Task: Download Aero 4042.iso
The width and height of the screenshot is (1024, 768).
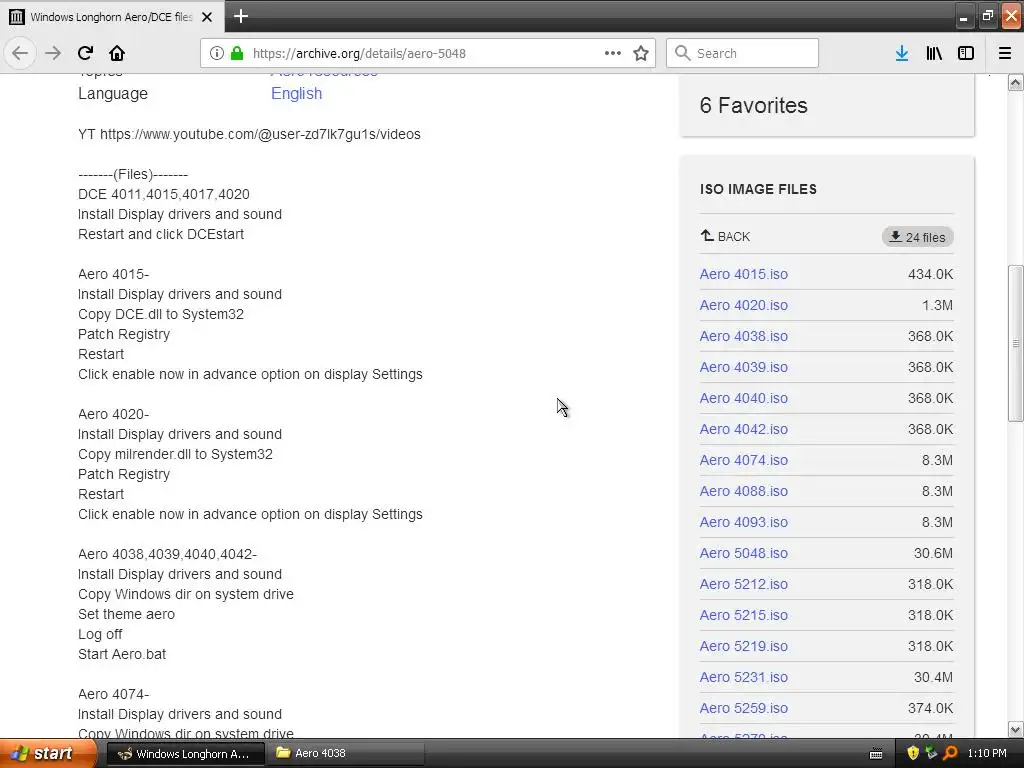Action: coord(744,429)
